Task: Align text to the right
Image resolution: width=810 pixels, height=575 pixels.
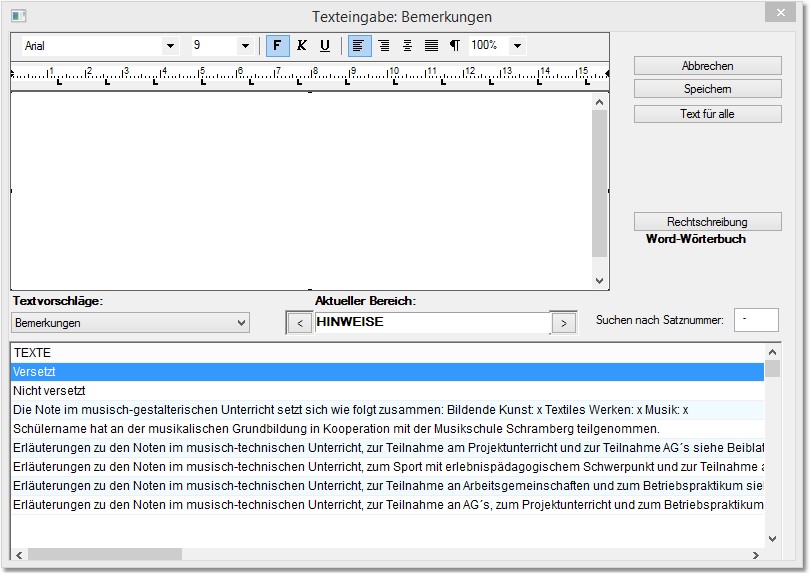Action: coord(383,46)
